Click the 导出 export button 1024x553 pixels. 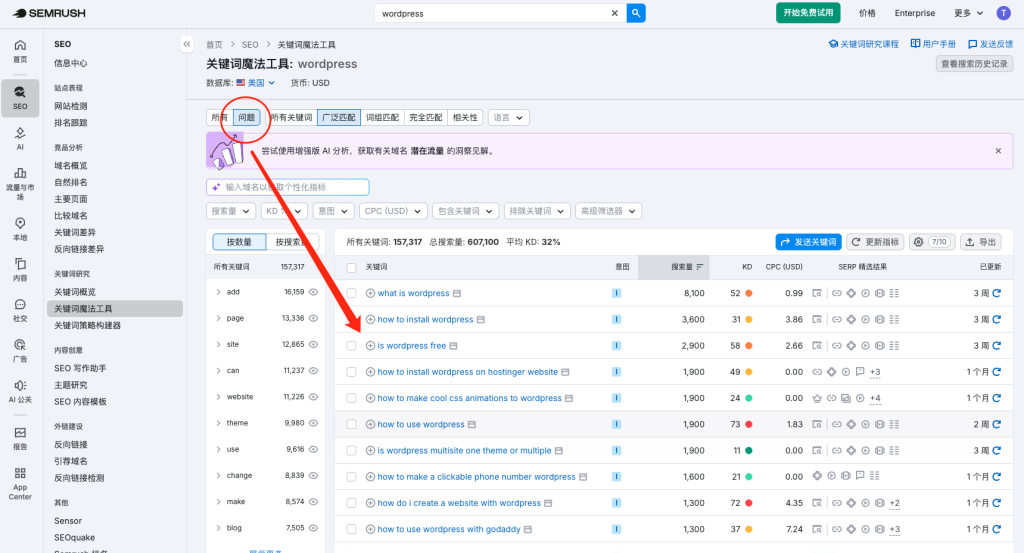tap(980, 242)
